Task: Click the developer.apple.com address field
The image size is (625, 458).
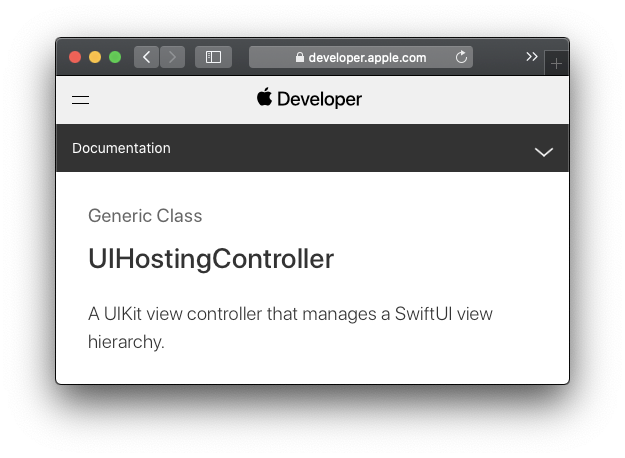Action: click(x=361, y=57)
